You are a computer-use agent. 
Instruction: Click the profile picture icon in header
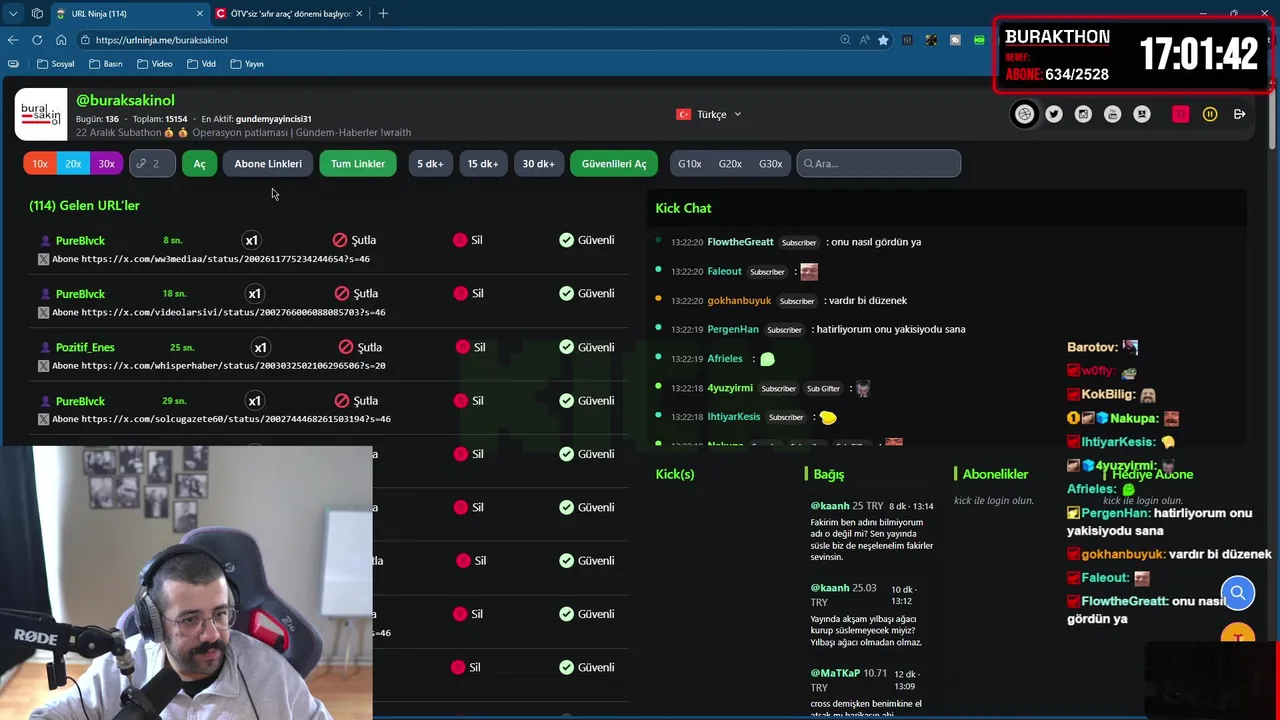point(1142,114)
